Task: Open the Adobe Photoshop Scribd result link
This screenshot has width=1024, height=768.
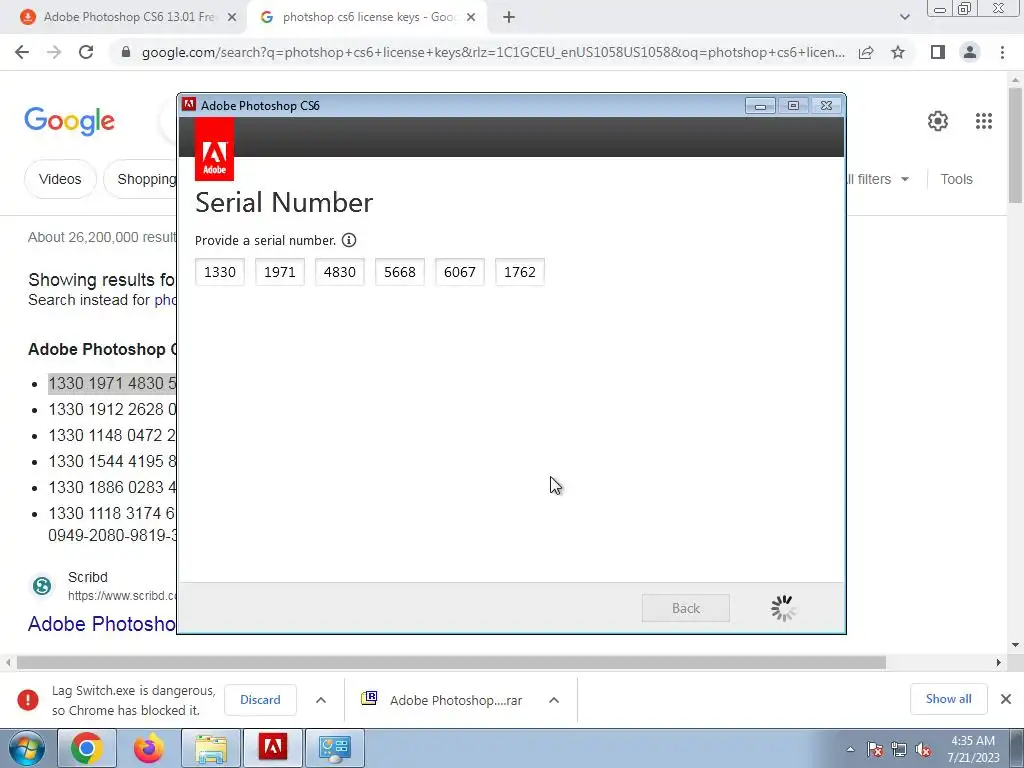Action: click(101, 624)
